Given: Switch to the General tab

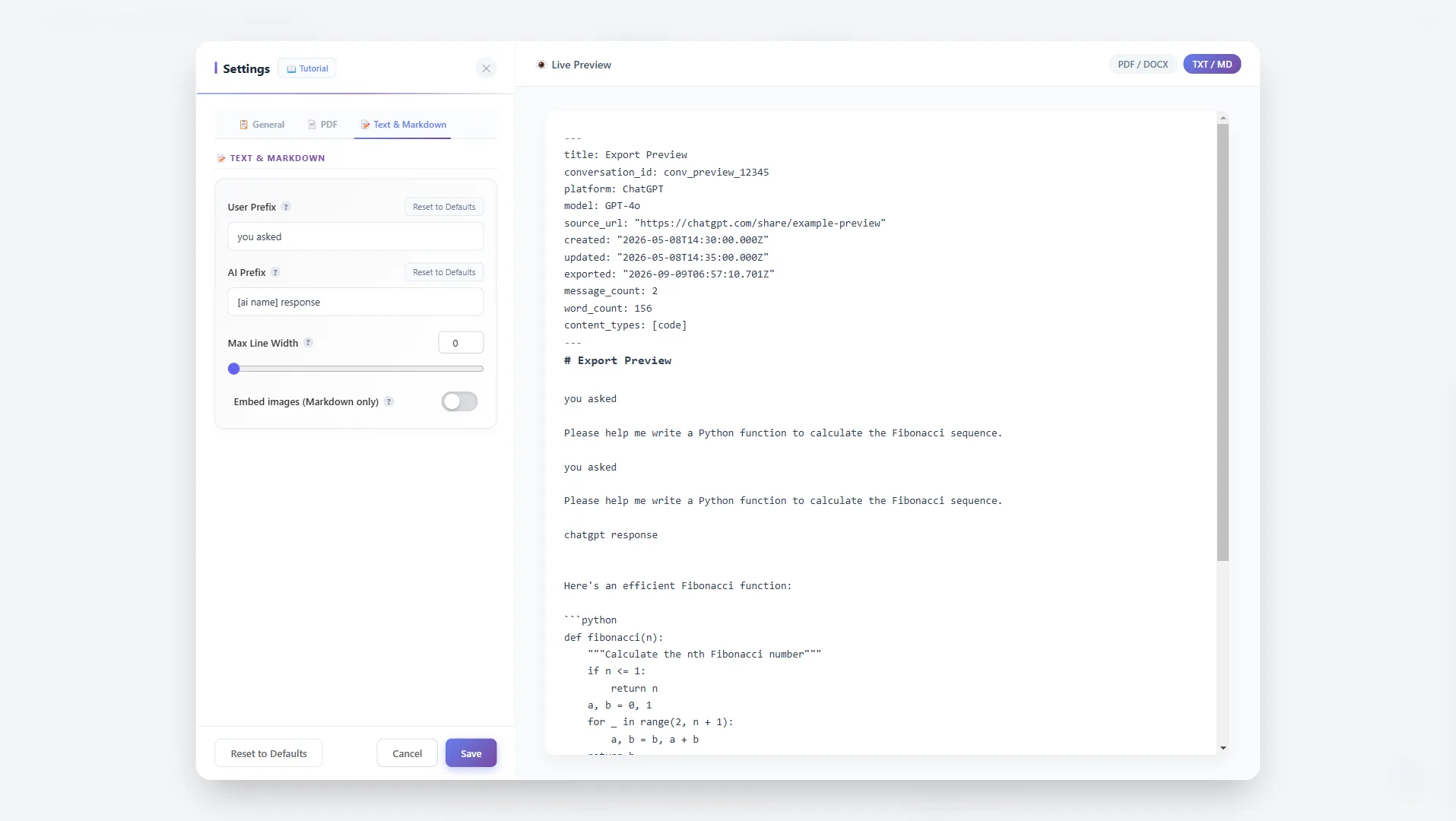Looking at the screenshot, I should coord(262,125).
